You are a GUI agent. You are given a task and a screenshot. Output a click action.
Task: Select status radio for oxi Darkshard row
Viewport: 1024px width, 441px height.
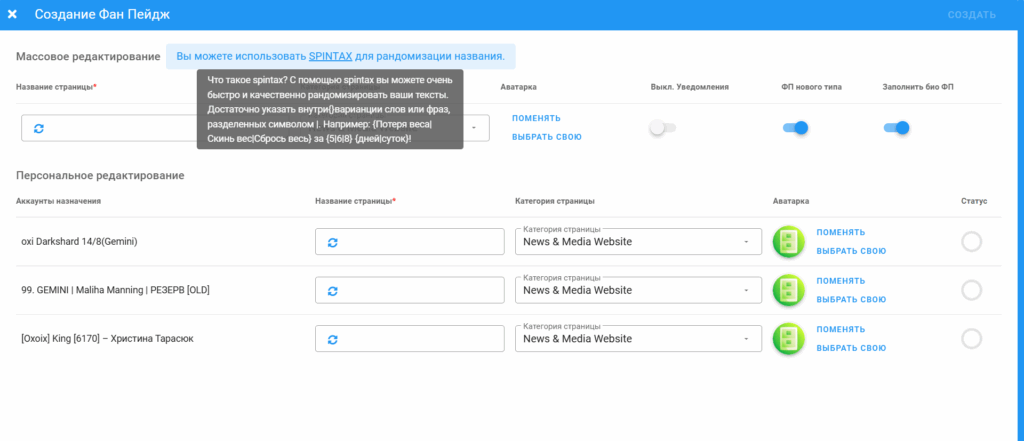(972, 242)
